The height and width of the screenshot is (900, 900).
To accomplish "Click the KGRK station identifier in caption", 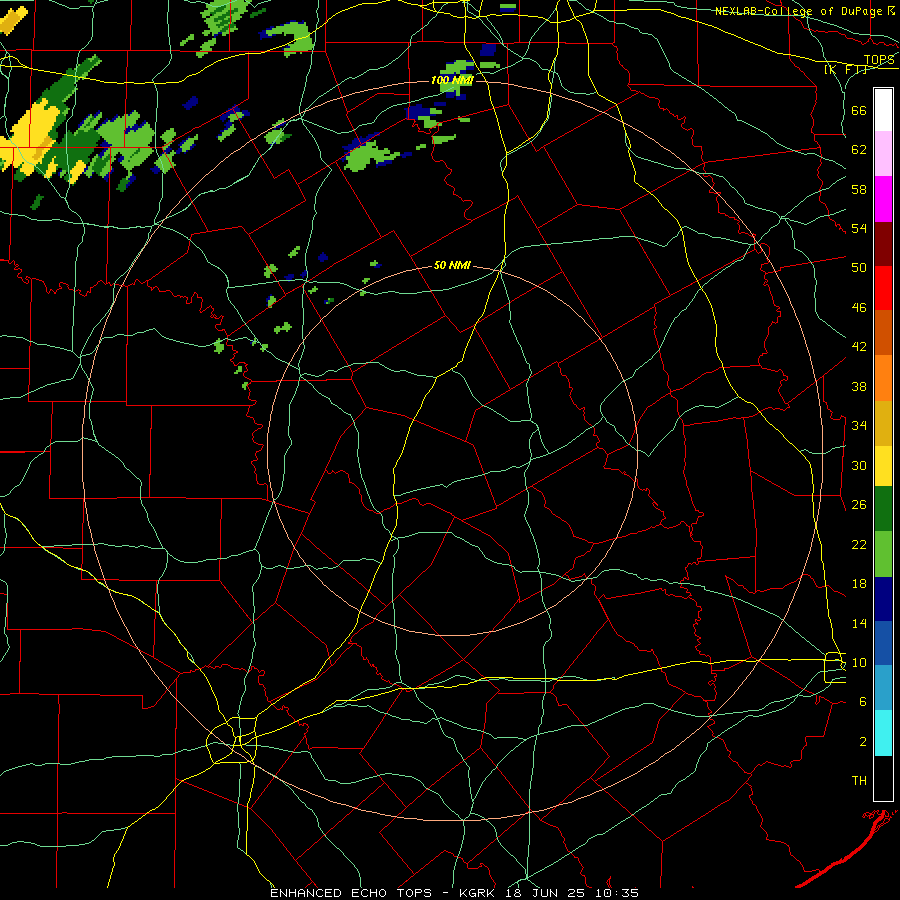I will click(479, 893).
